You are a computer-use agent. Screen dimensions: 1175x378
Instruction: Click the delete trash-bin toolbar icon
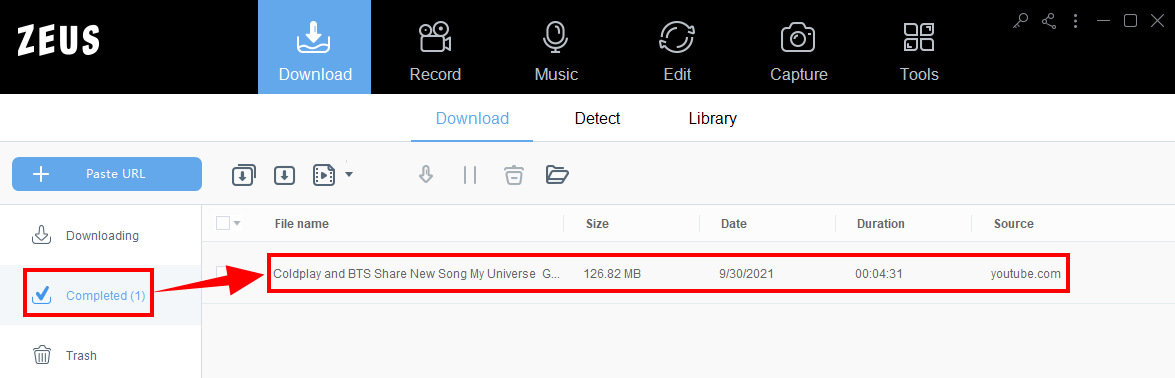point(513,175)
